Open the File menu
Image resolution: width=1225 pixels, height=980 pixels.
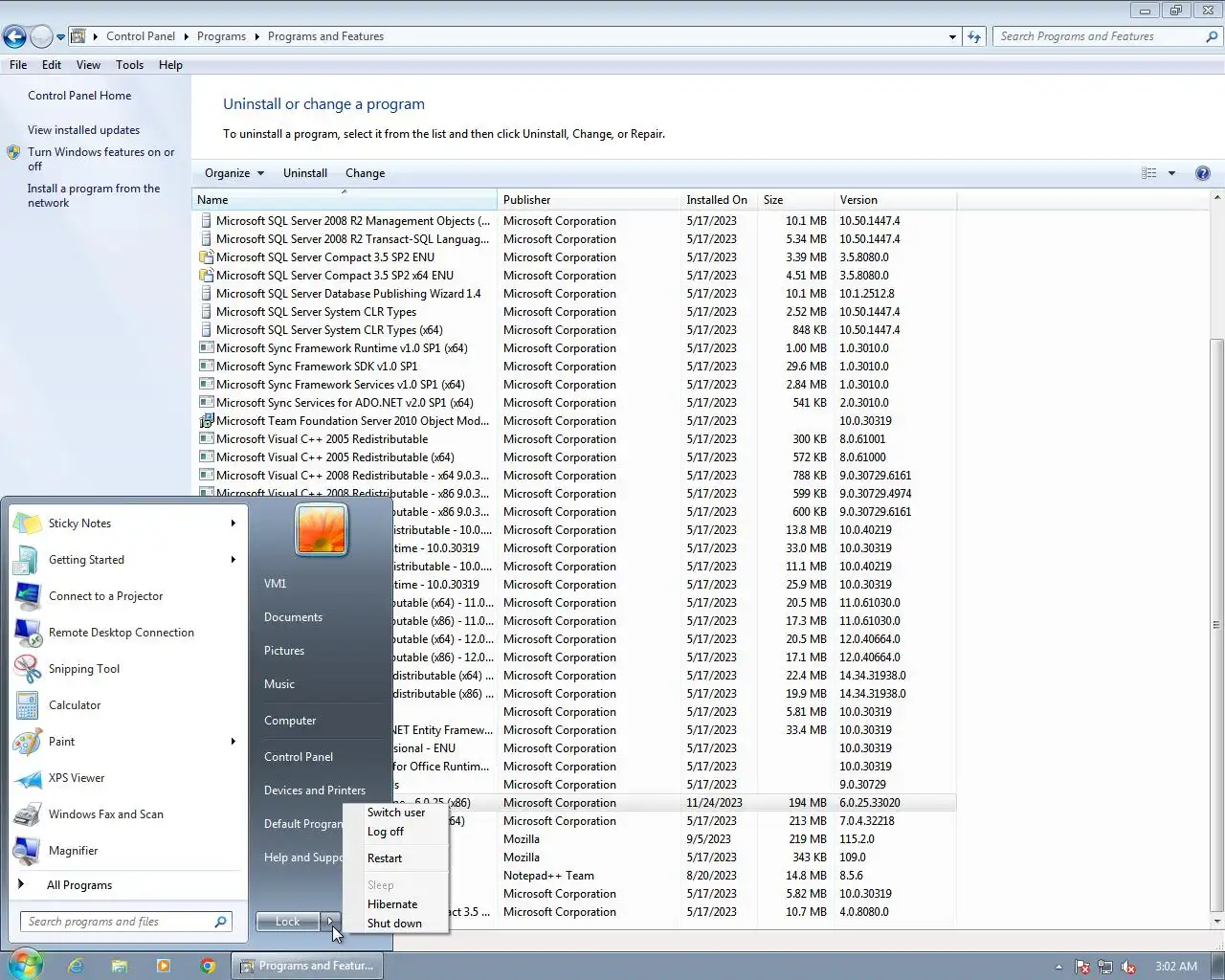tap(18, 65)
